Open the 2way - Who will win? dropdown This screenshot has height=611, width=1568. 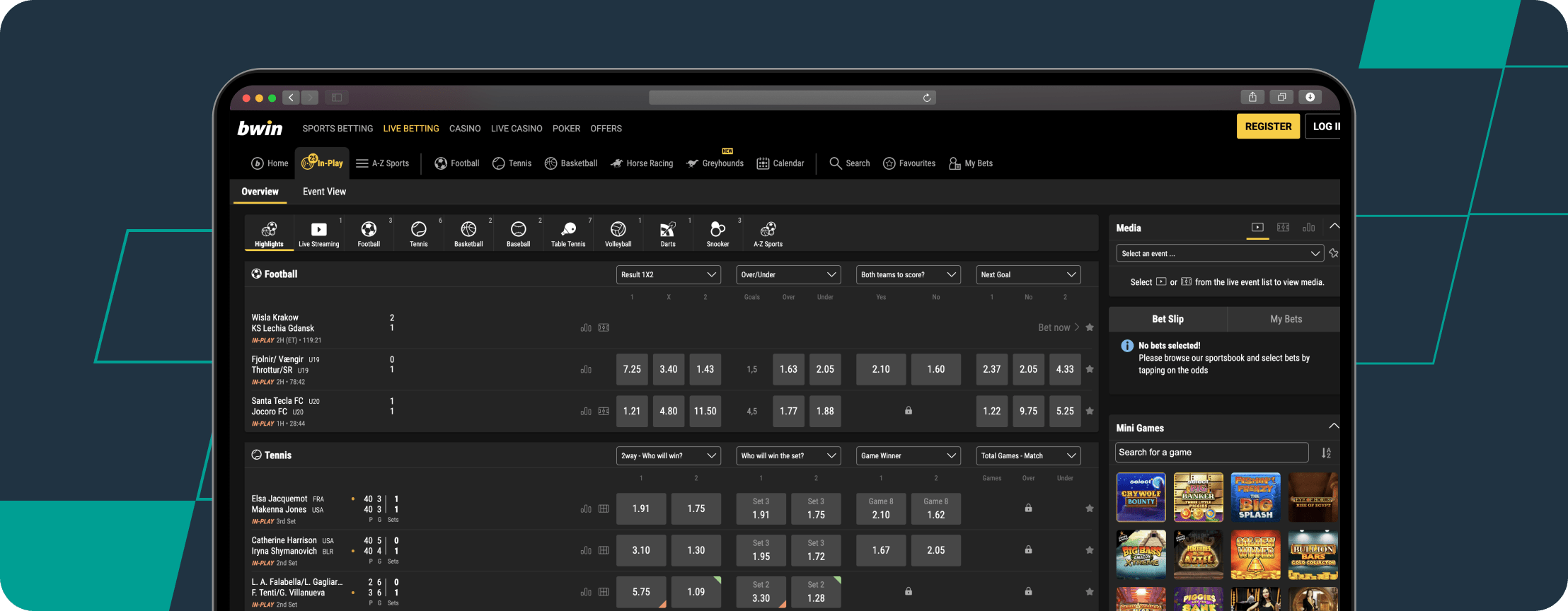668,455
